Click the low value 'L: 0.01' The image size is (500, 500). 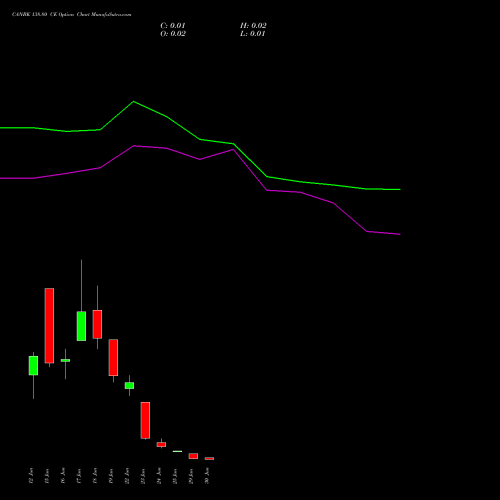(253, 34)
